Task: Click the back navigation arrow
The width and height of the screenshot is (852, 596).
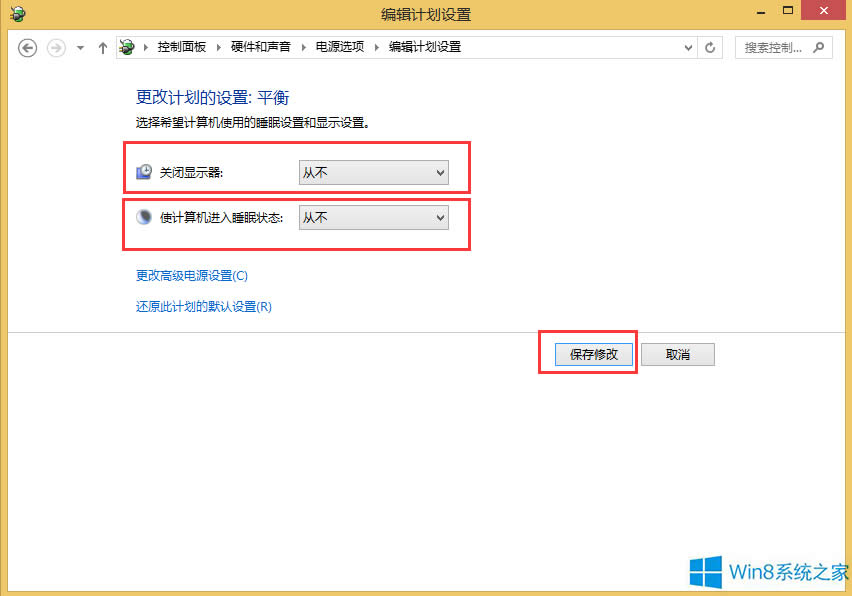Action: pyautogui.click(x=27, y=47)
